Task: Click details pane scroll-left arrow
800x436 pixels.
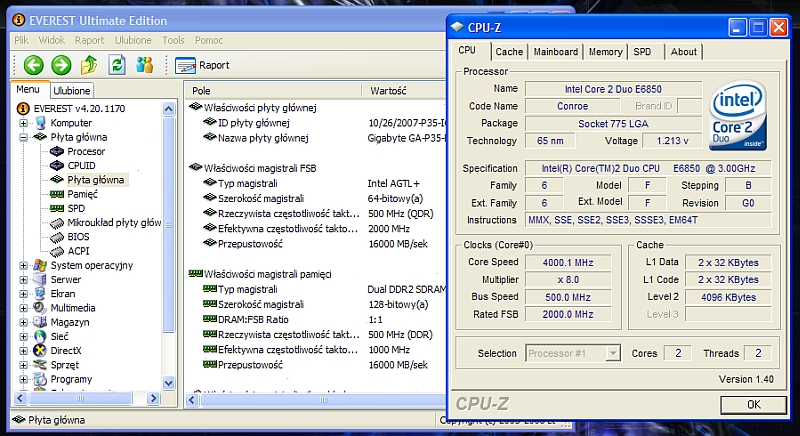Action: coord(192,400)
